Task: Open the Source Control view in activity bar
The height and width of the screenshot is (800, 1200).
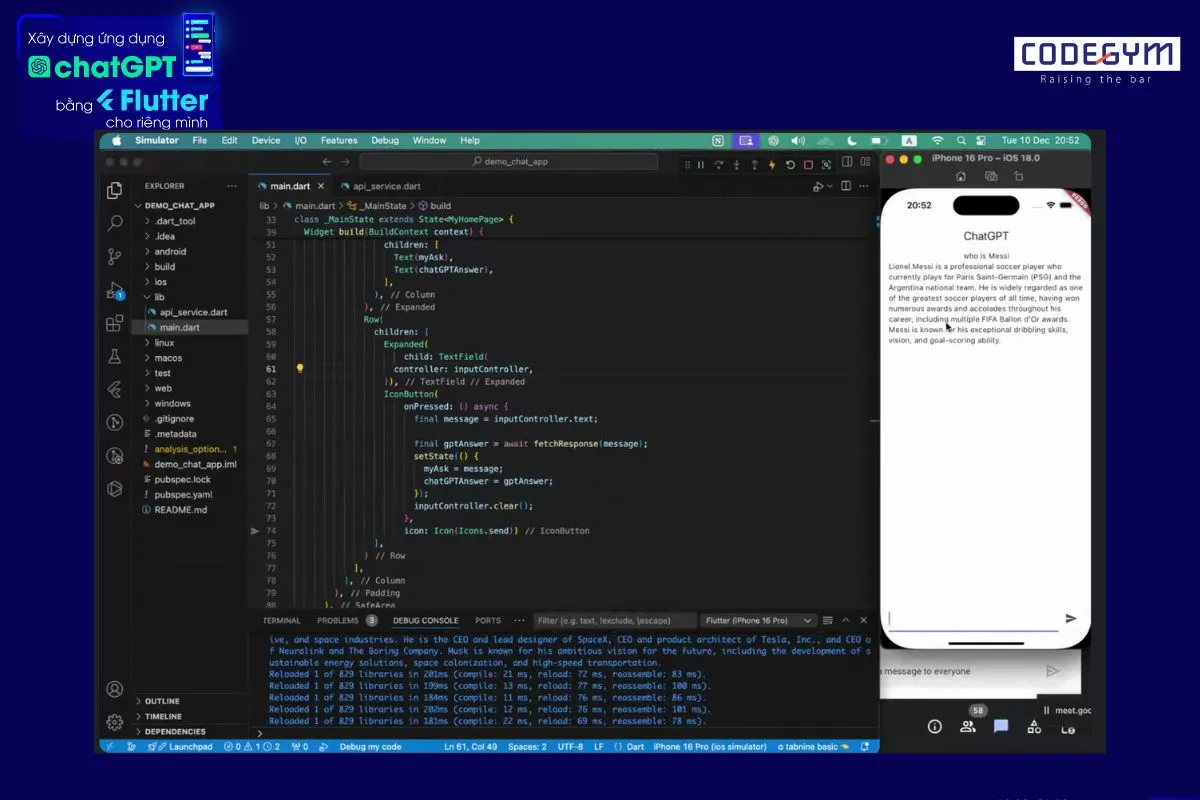Action: pos(115,257)
